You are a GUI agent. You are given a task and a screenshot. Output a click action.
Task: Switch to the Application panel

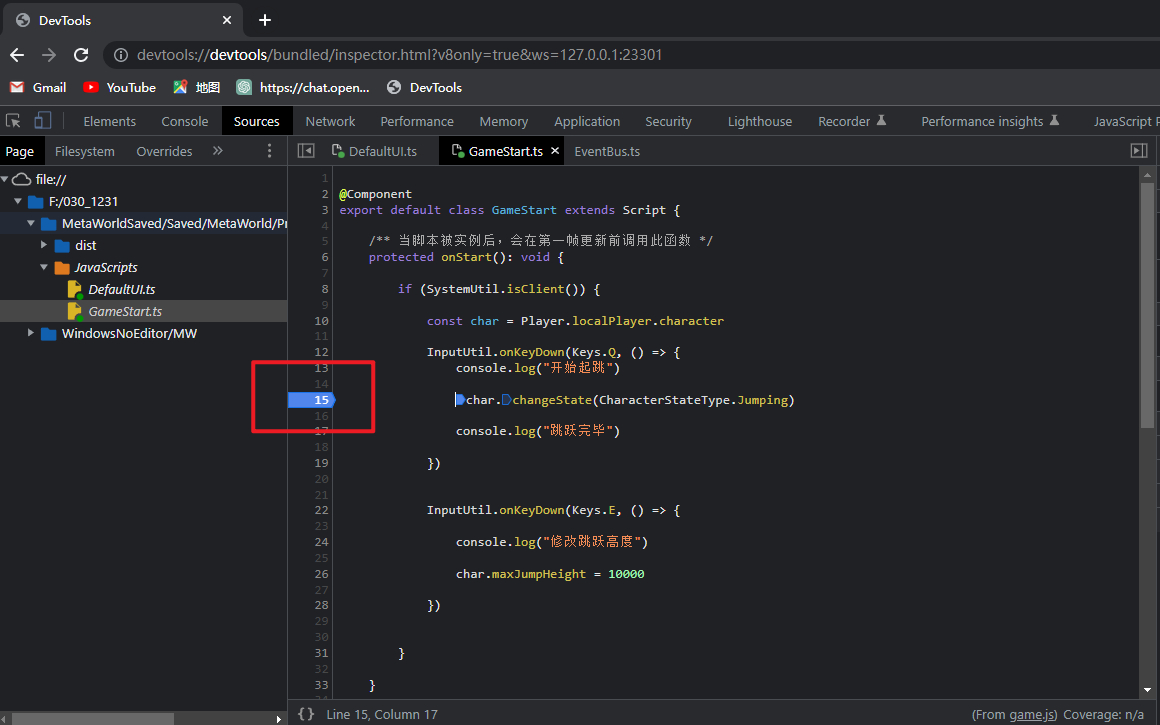pyautogui.click(x=587, y=121)
